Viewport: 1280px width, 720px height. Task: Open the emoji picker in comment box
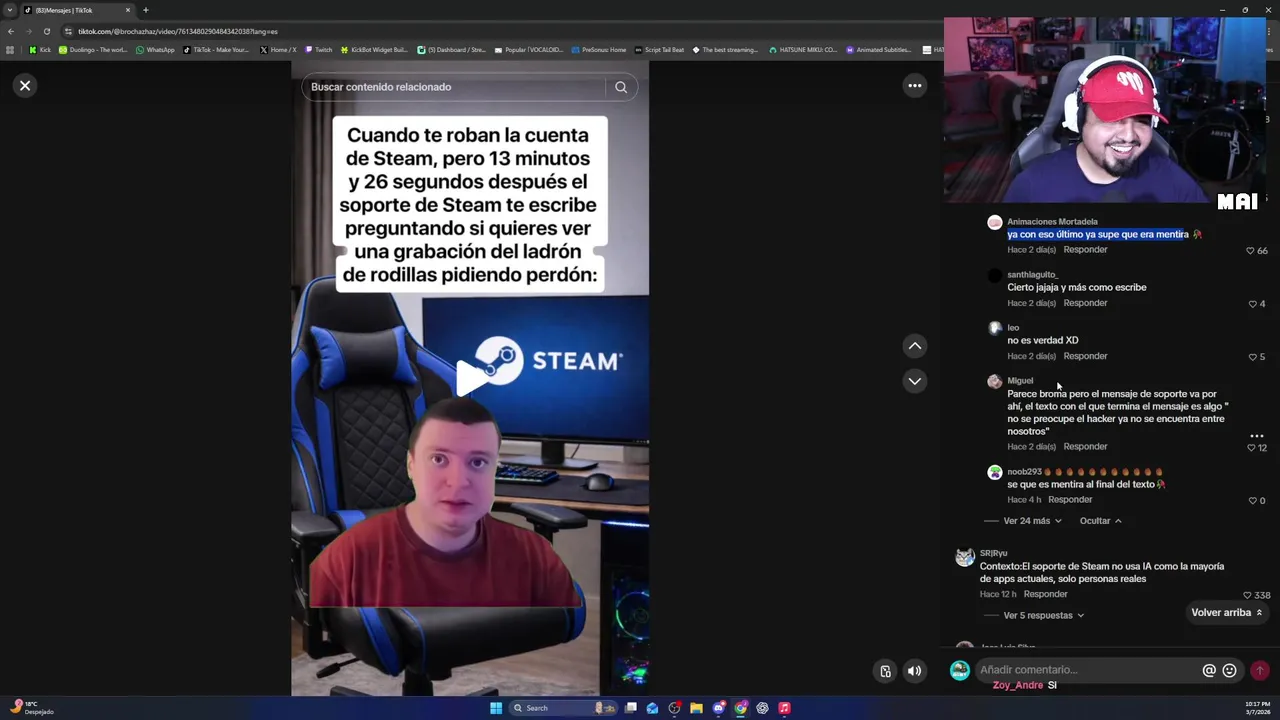(x=1230, y=671)
